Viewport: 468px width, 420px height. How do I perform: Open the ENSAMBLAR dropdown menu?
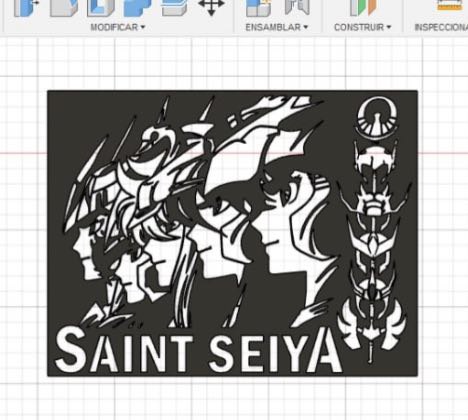click(277, 27)
